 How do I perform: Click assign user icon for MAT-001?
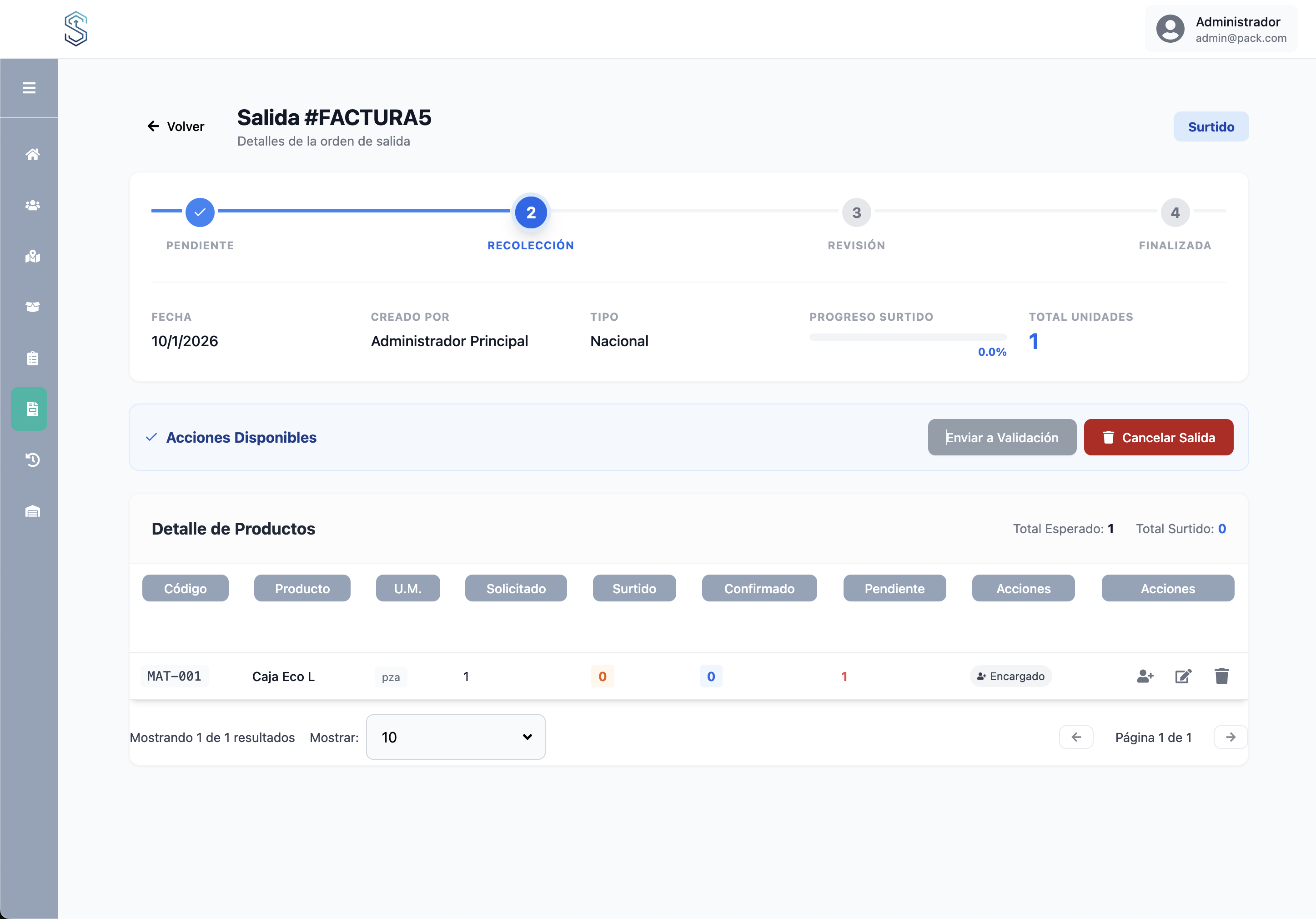1145,677
